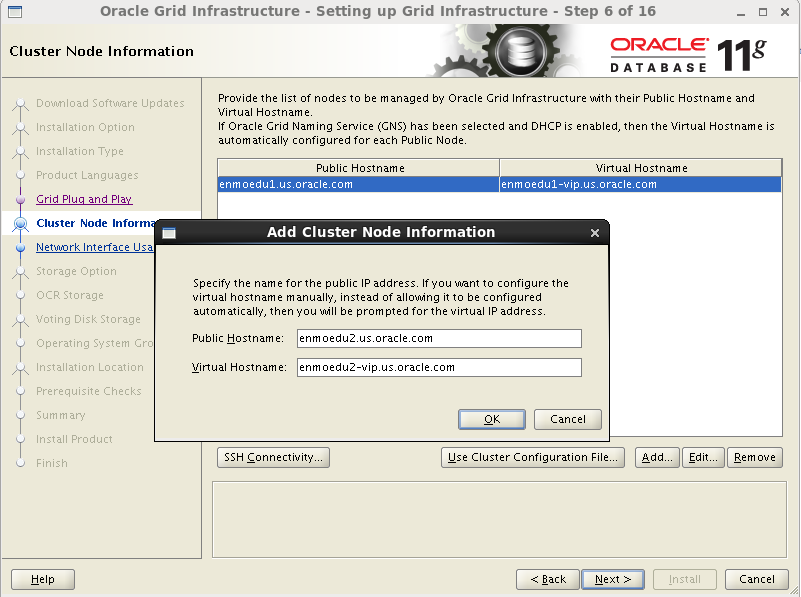
Task: Close the Add Cluster Node Information dialog
Action: [x=595, y=233]
